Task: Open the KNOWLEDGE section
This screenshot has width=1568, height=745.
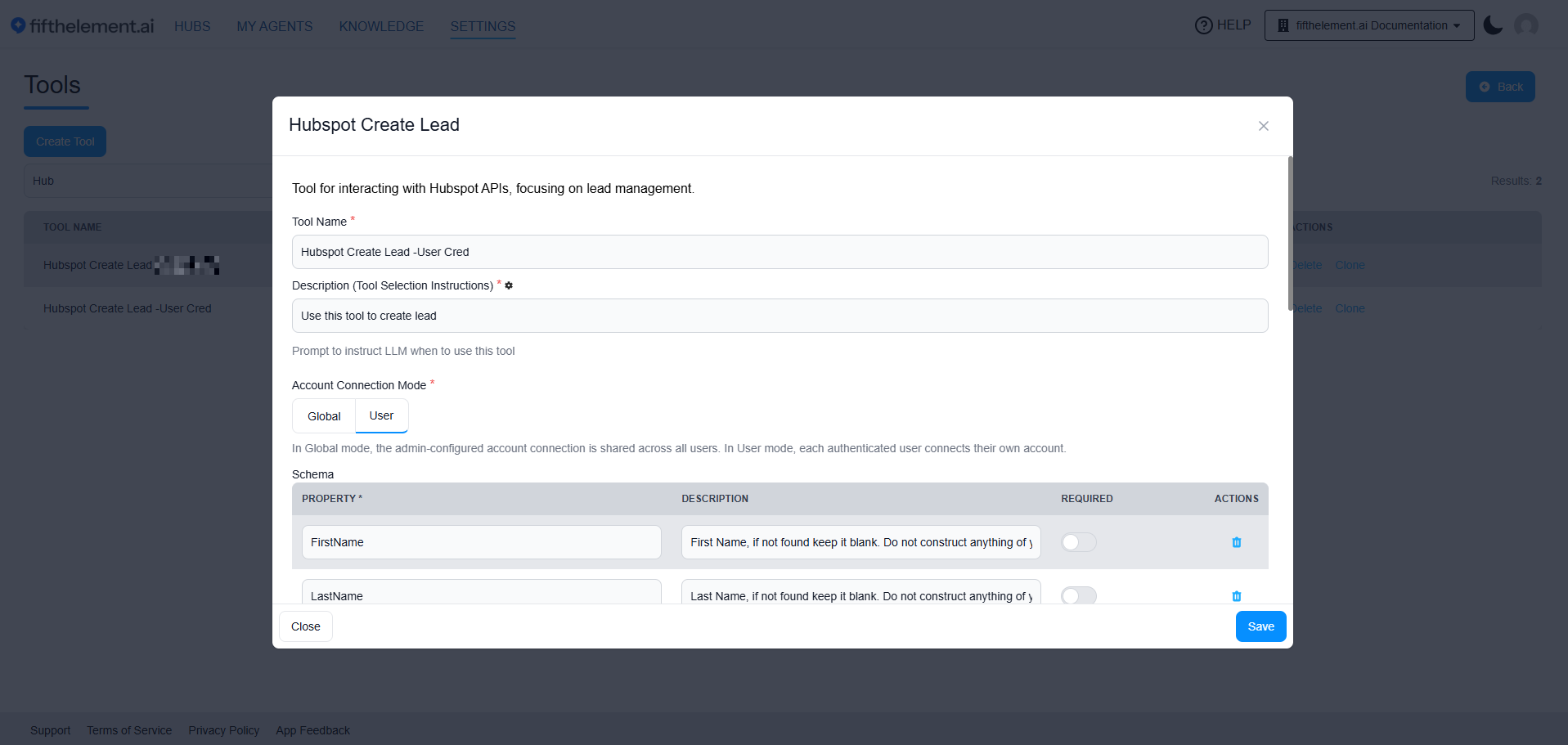Action: point(381,26)
